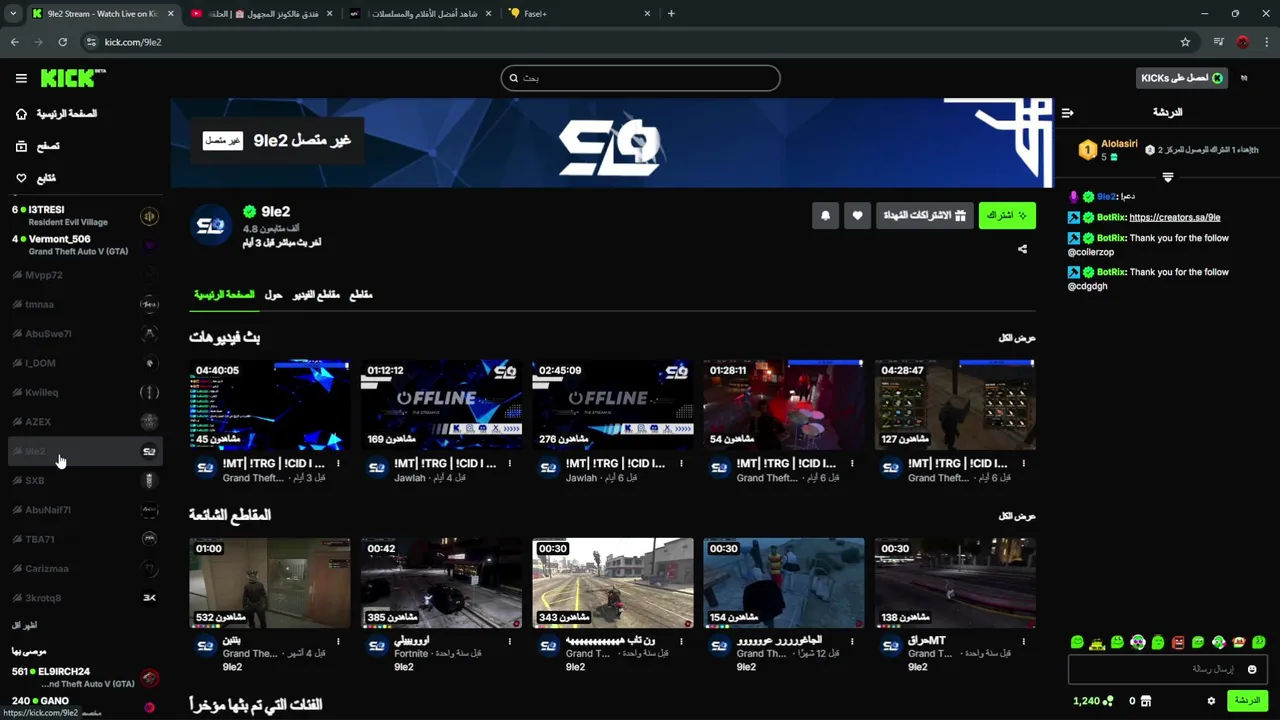
Task: Open the 04:40:05 video thumbnail
Action: tap(270, 405)
